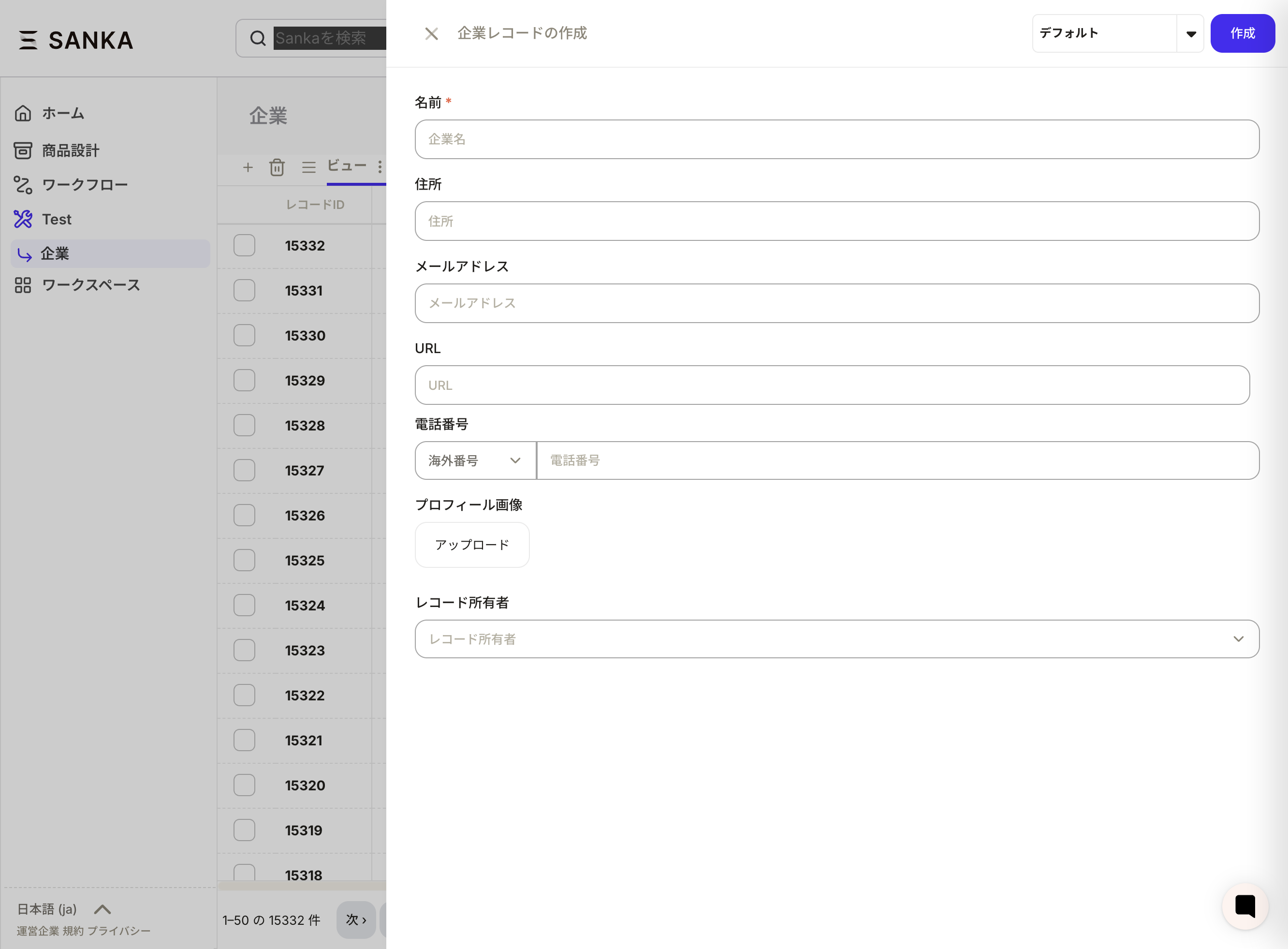The image size is (1288, 949).
Task: Open the 海外番号 phone country dropdown
Action: pyautogui.click(x=474, y=460)
